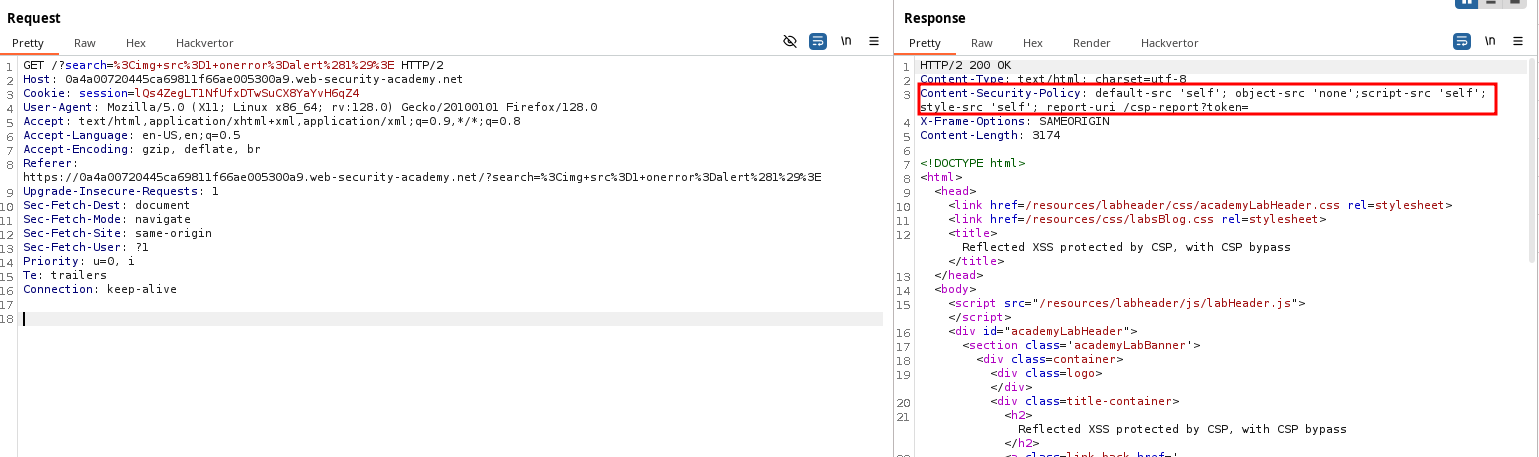Viewport: 1539px width, 457px height.
Task: Toggle word wrap icon in Response panel
Action: point(1462,42)
